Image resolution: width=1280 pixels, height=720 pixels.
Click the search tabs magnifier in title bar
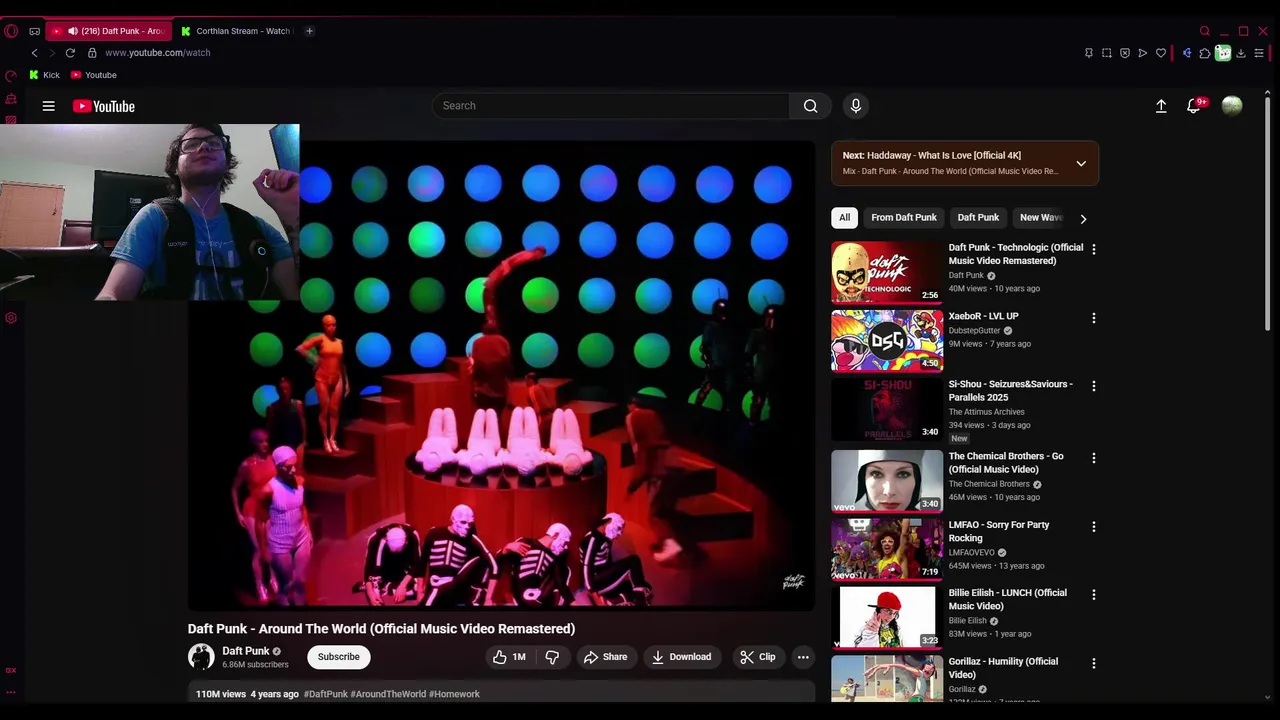tap(1205, 31)
